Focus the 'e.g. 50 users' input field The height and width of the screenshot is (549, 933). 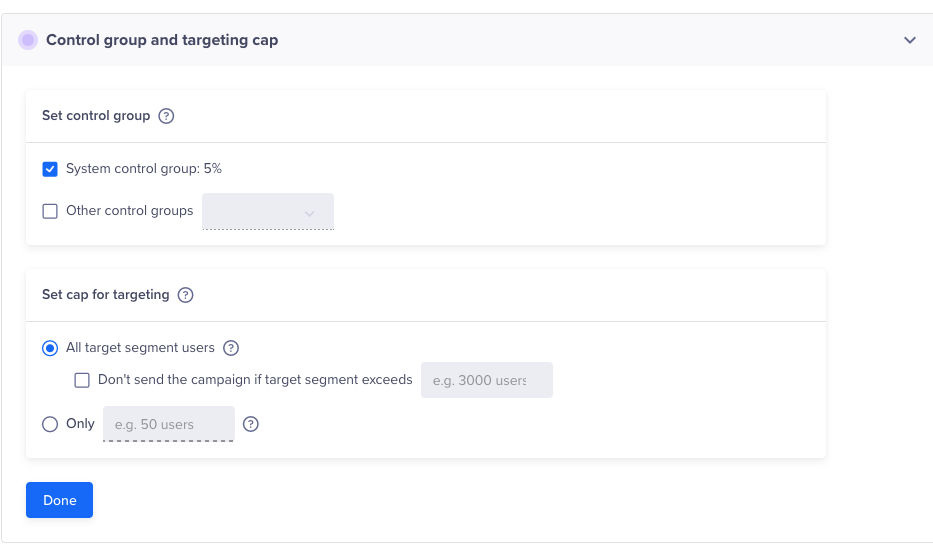click(168, 424)
